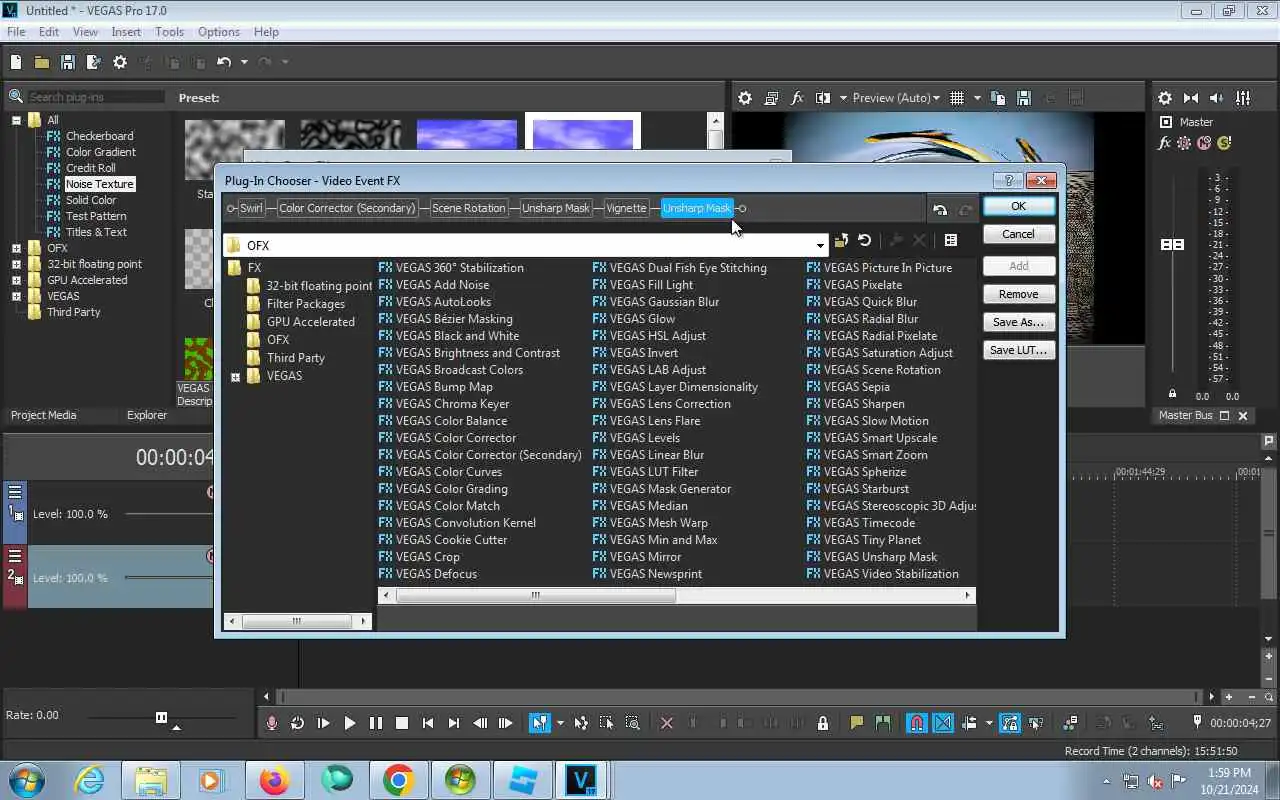Change the plug-in list Views icon
Image resolution: width=1280 pixels, height=800 pixels.
point(951,241)
